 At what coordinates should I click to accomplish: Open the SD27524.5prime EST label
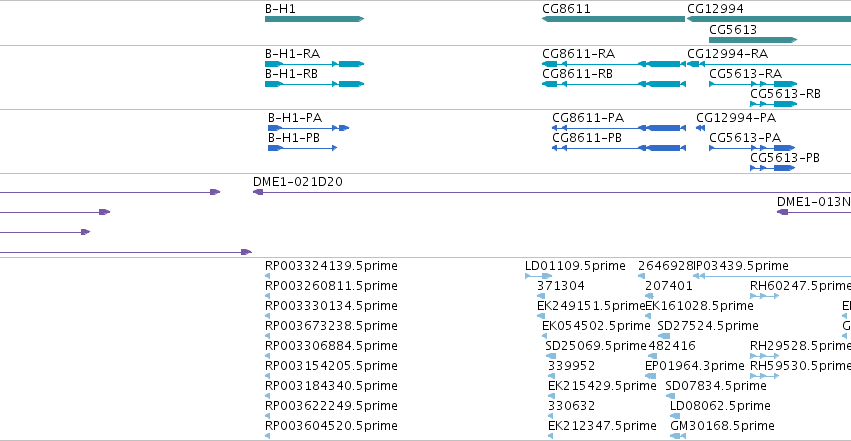tap(708, 326)
